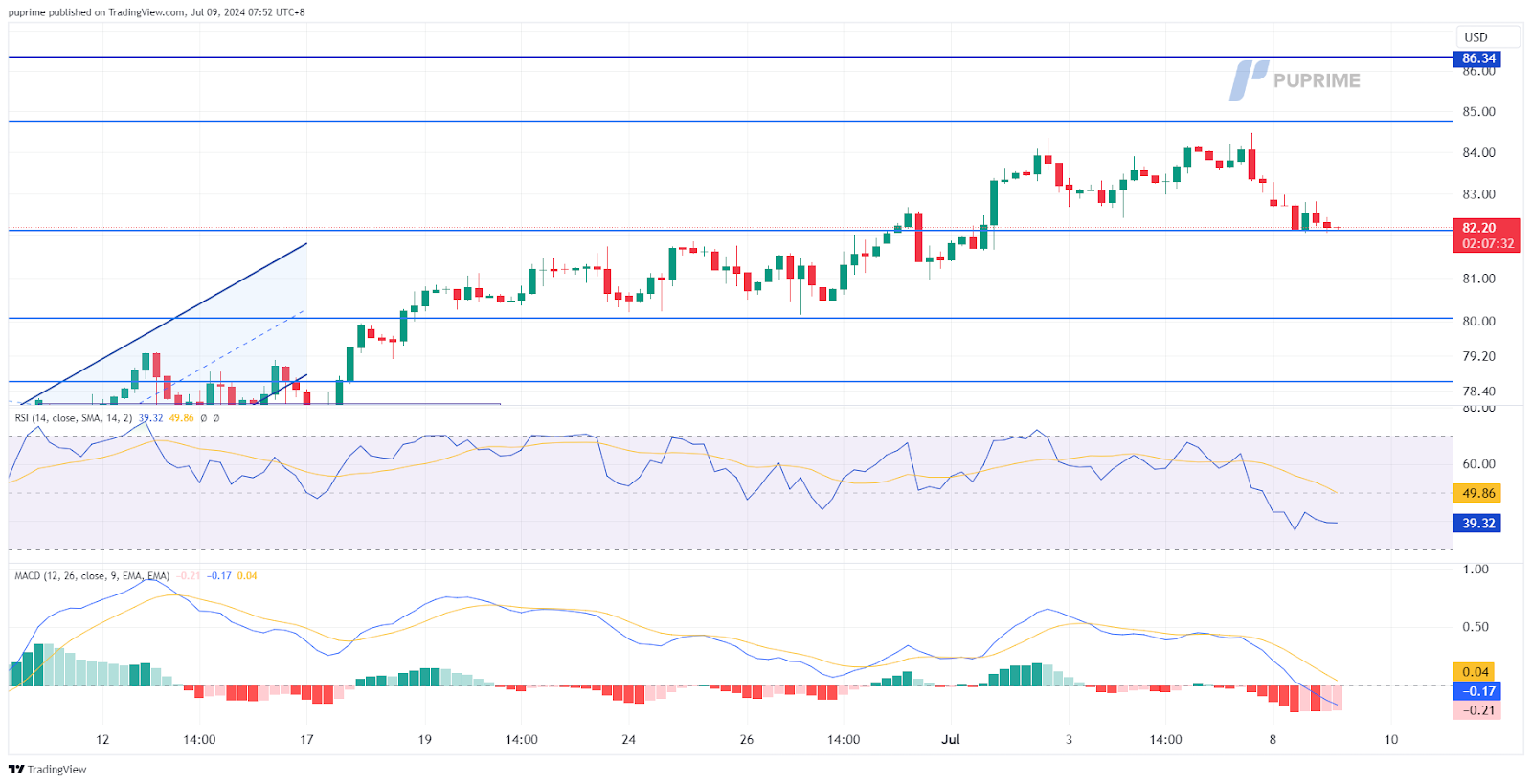Select the USD currency label

[1476, 37]
